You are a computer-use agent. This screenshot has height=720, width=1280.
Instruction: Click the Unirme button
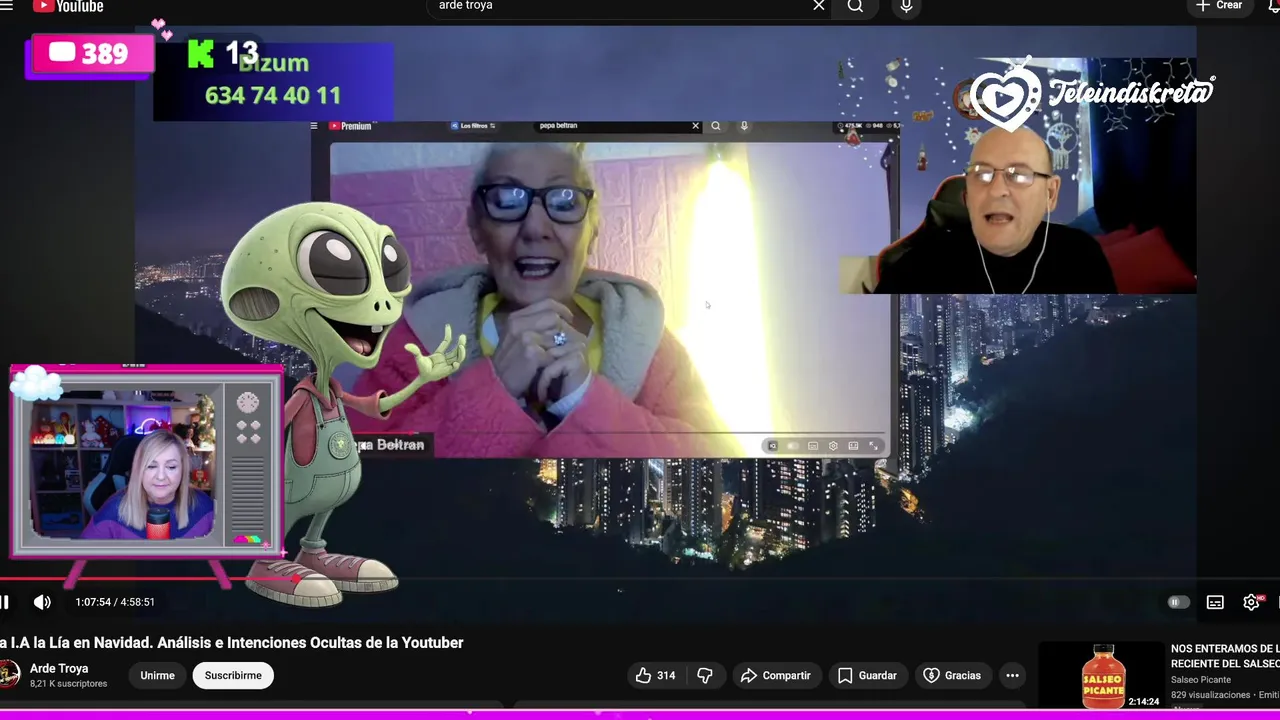point(157,675)
